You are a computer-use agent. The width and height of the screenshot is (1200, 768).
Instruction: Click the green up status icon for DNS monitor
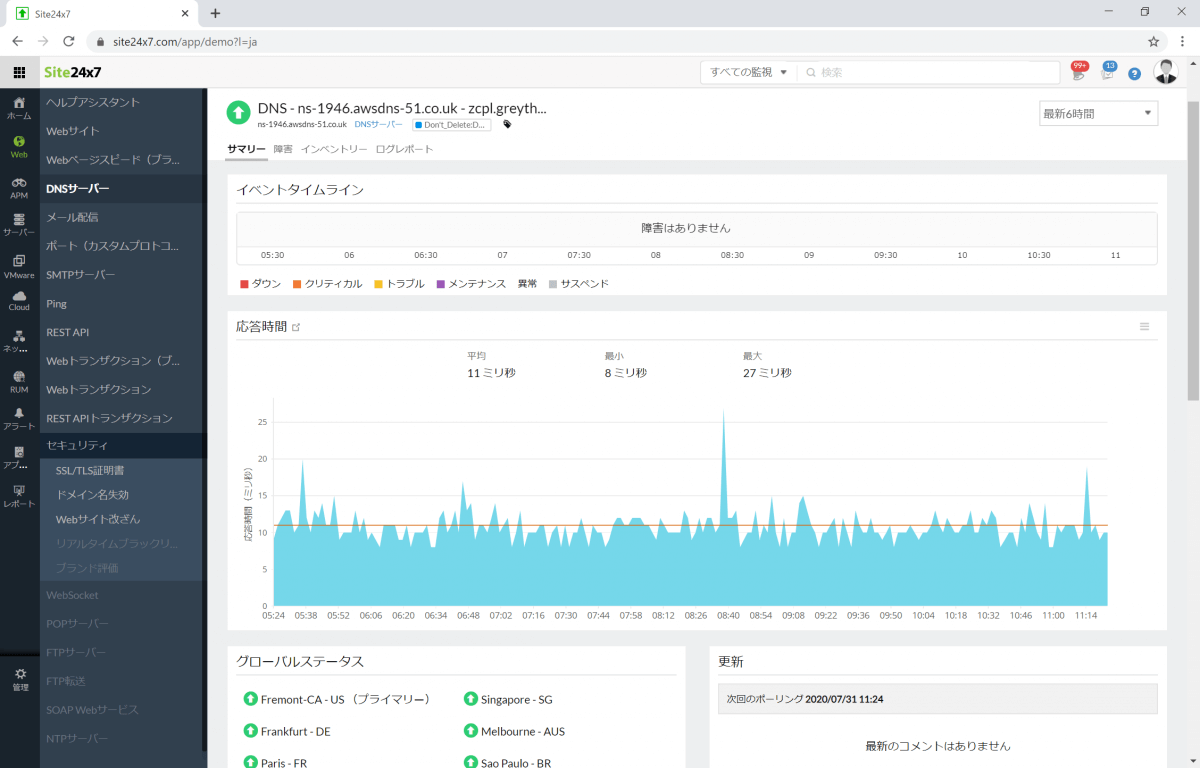239,112
